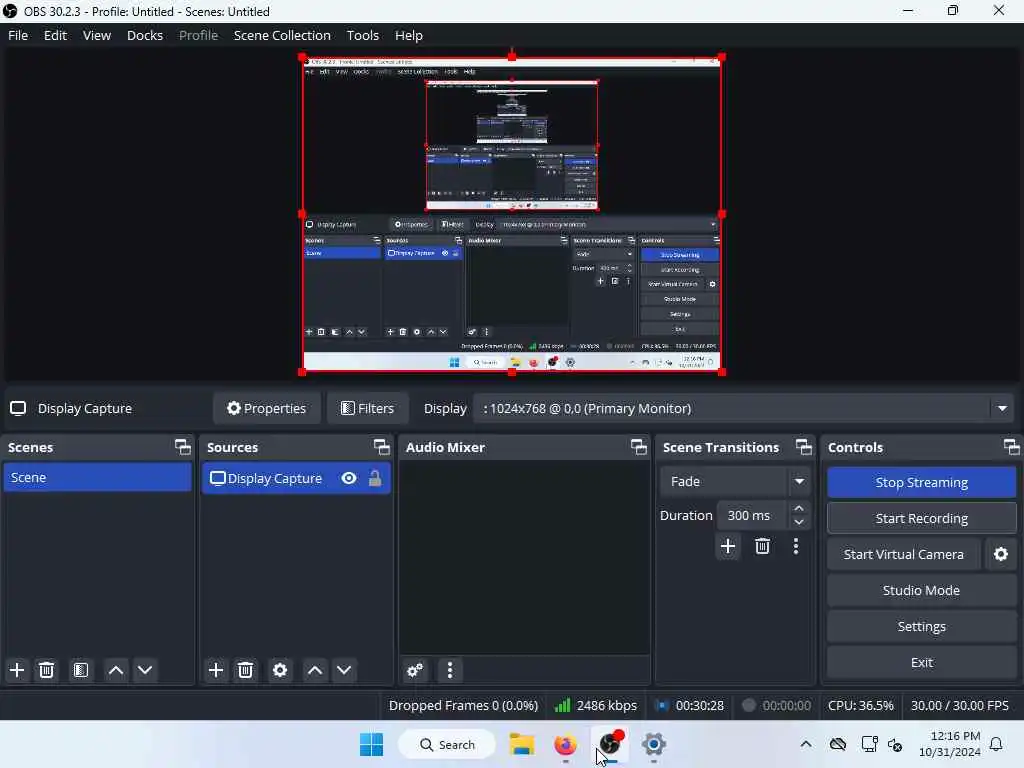Click the CPU: 36.5% status text
Viewport: 1024px width, 768px height.
click(860, 705)
